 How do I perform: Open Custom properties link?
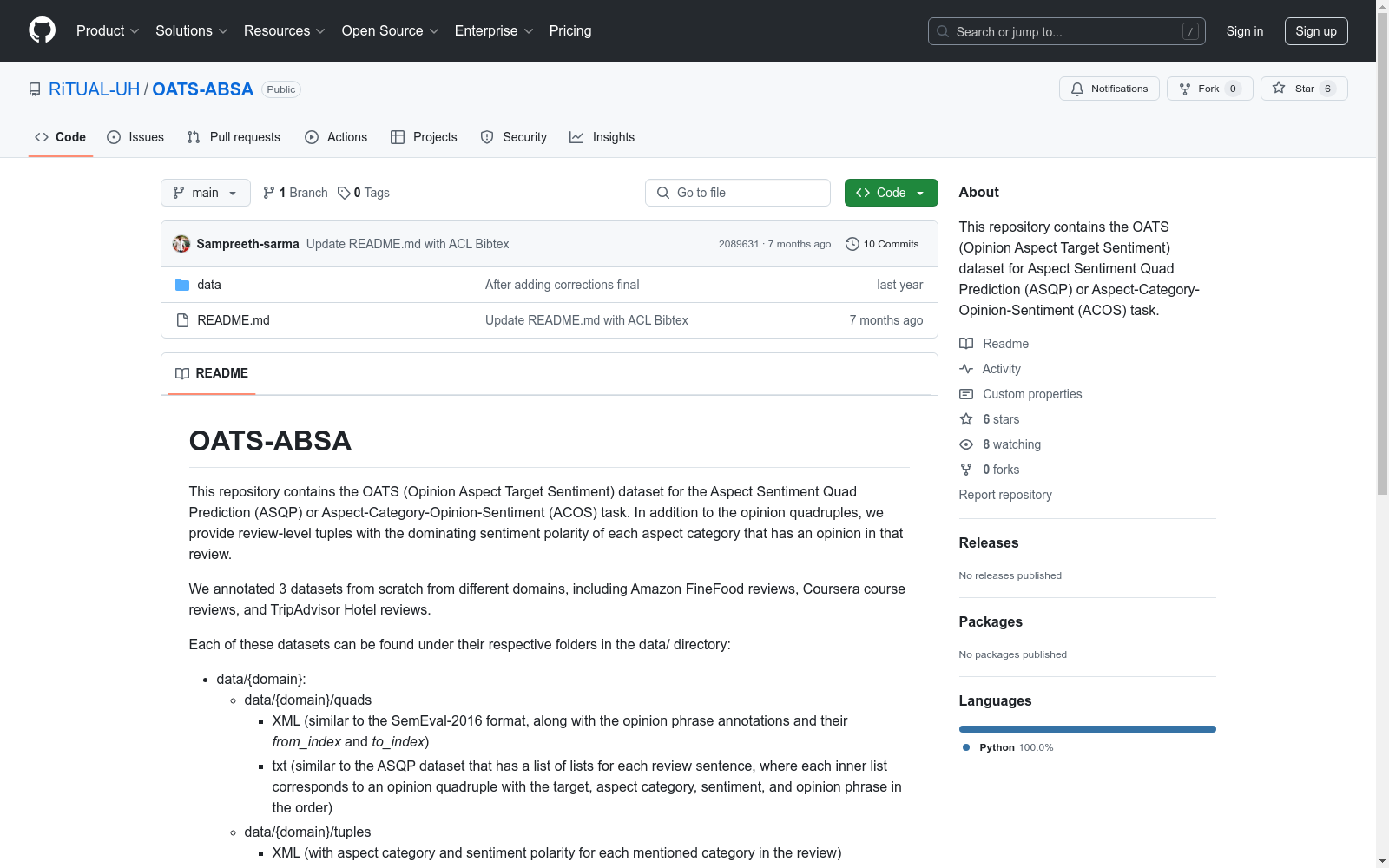tap(1032, 394)
